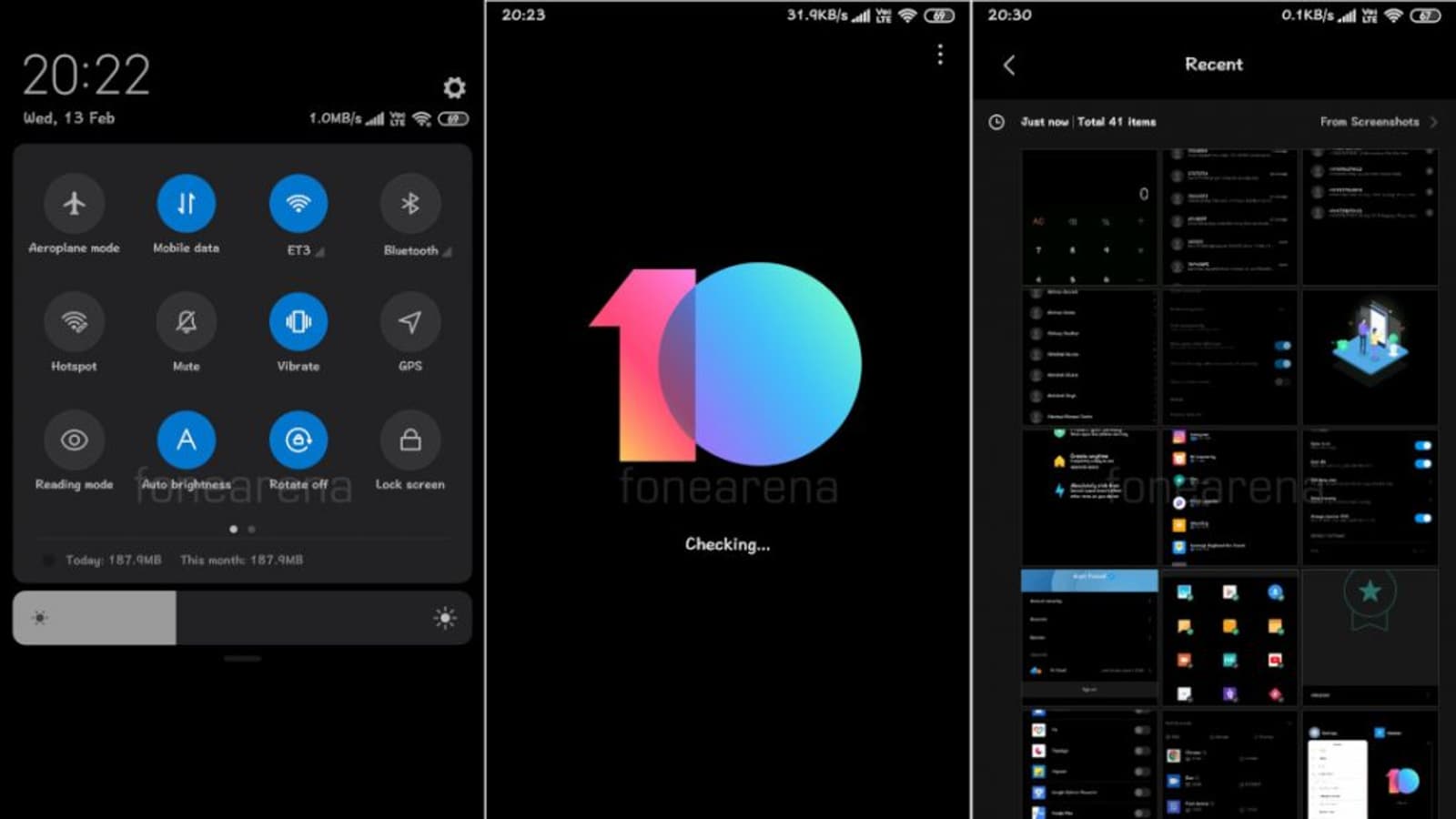This screenshot has width=1456, height=819.
Task: Enable the Reading mode tile
Action: (75, 440)
